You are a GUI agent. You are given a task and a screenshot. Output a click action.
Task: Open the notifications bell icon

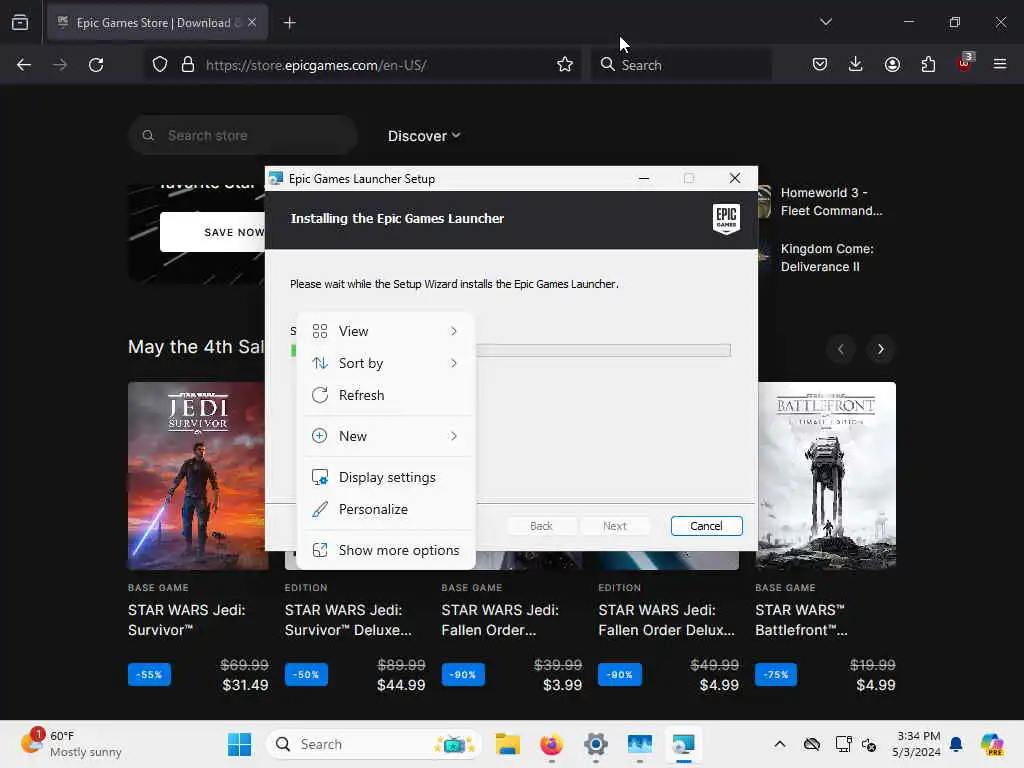click(x=956, y=744)
